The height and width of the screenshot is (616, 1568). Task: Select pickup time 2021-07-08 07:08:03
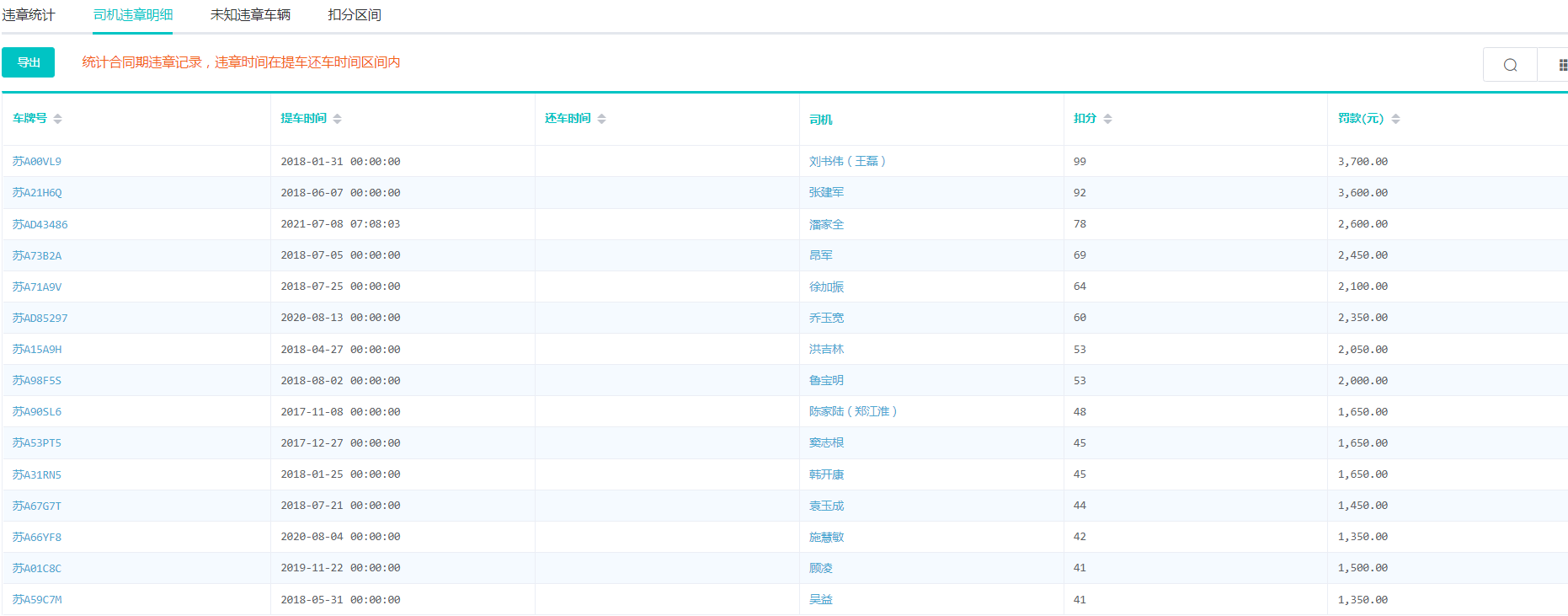tap(340, 224)
